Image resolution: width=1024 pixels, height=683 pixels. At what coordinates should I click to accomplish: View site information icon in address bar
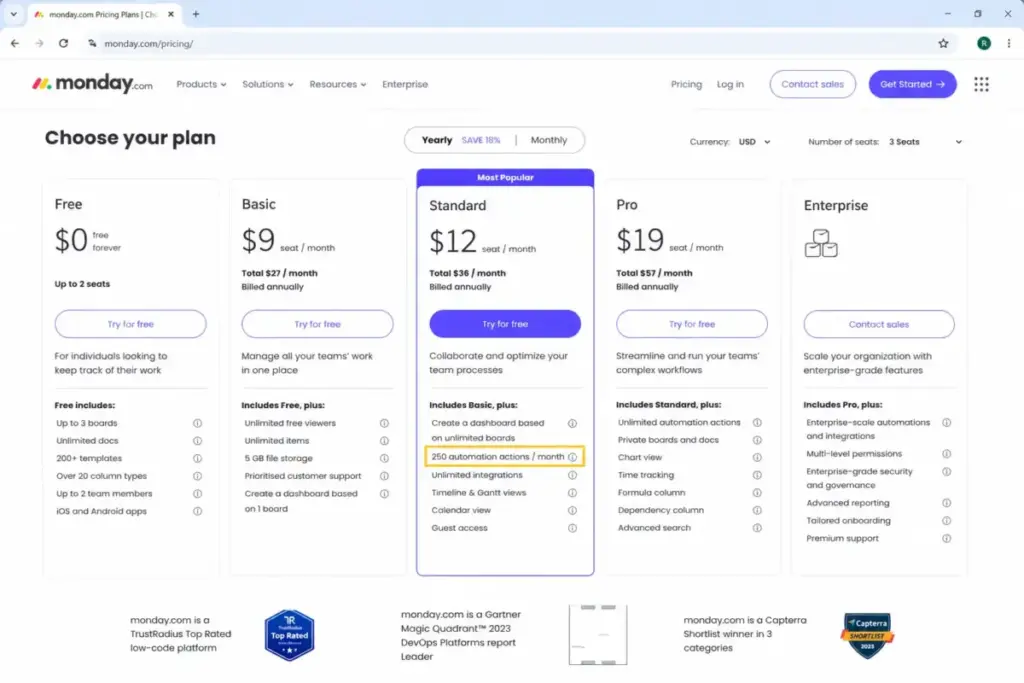(x=92, y=44)
